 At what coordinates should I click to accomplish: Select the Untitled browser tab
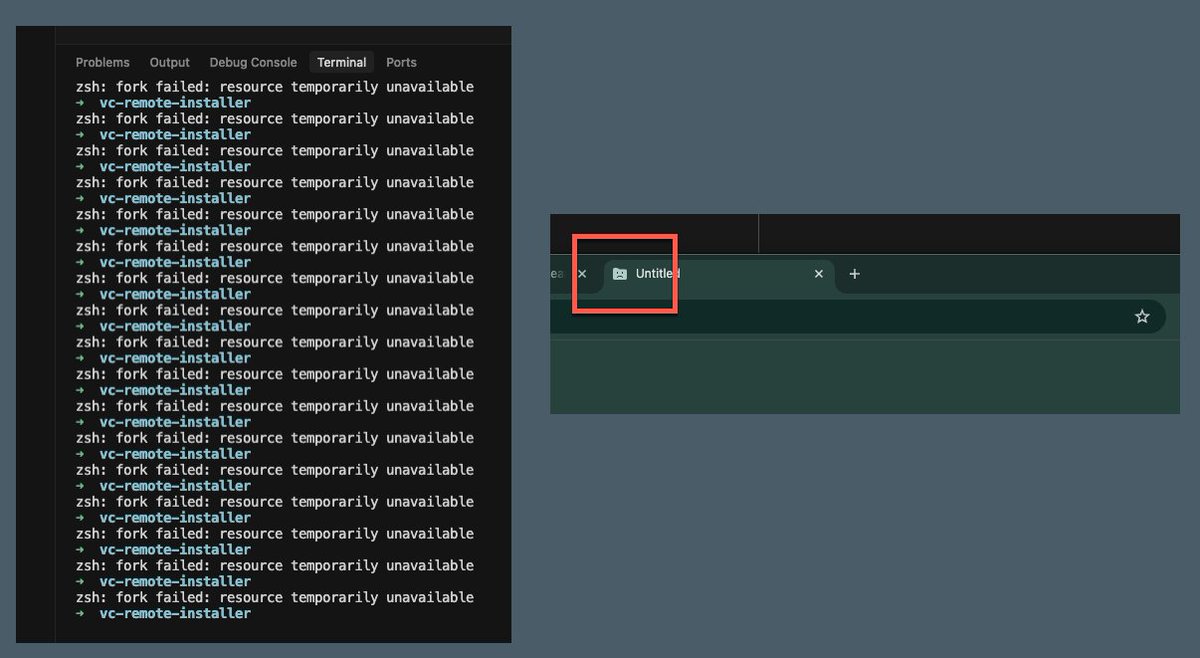[x=718, y=275]
